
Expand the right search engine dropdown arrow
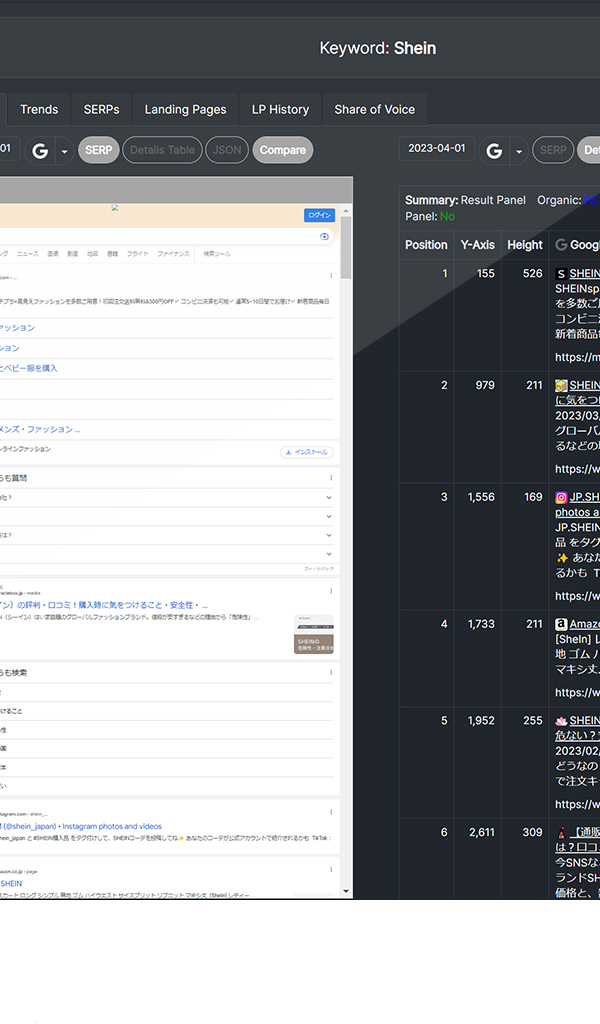[x=518, y=151]
